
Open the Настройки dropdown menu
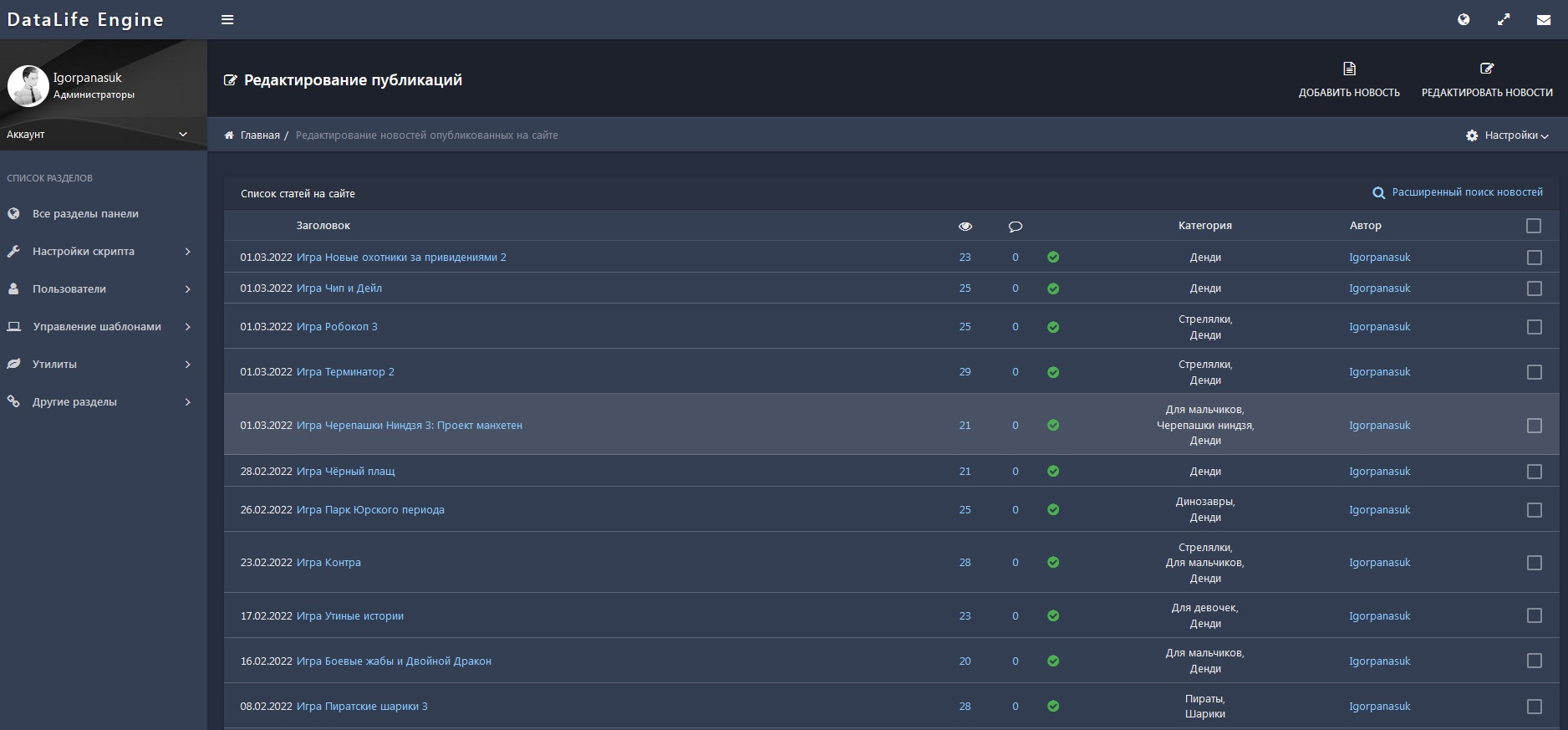(x=1508, y=135)
